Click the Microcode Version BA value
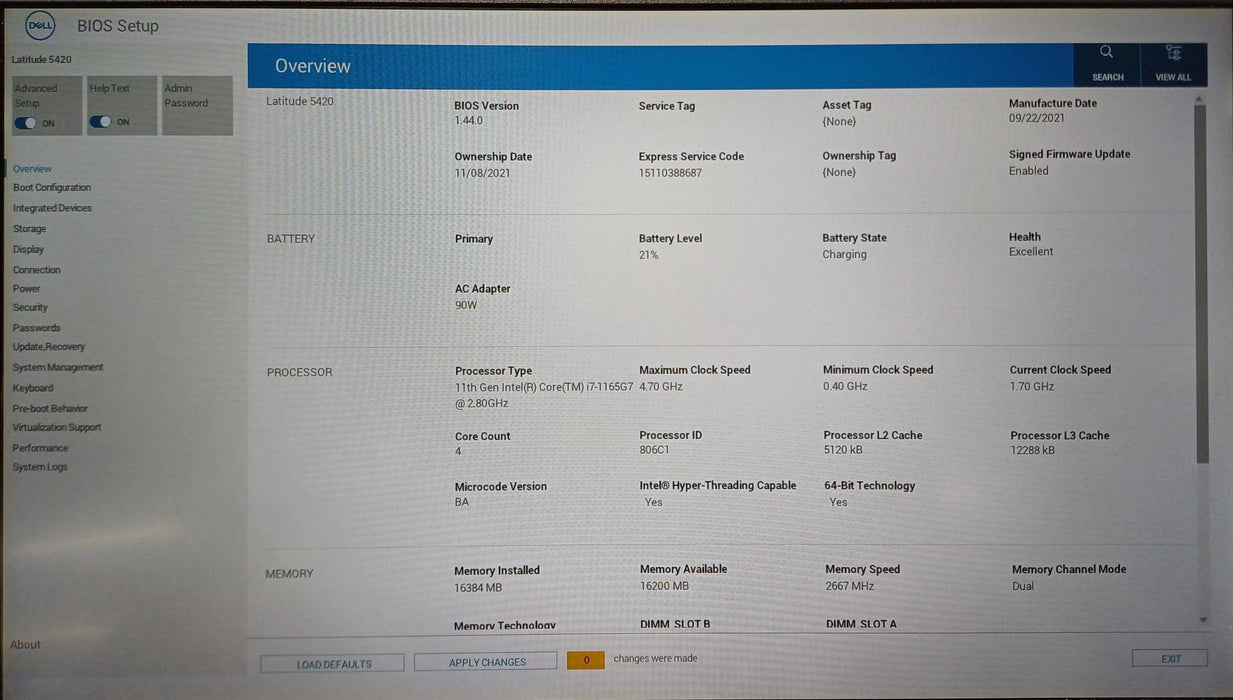 462,502
